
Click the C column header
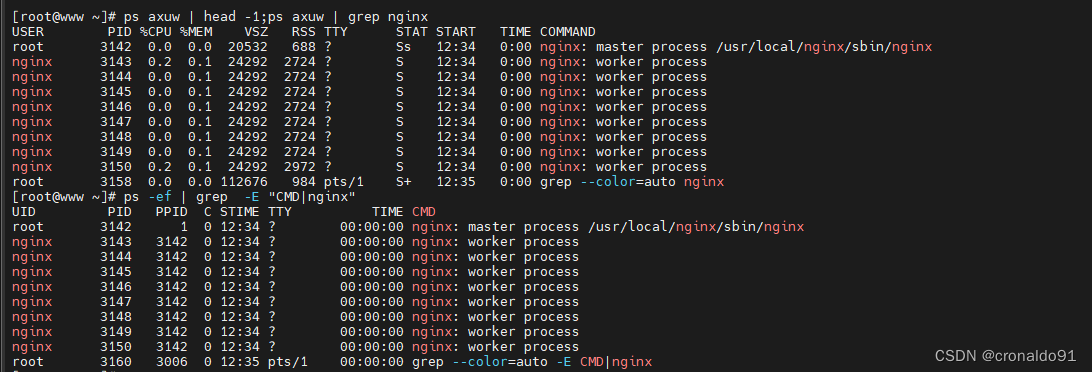tap(208, 212)
